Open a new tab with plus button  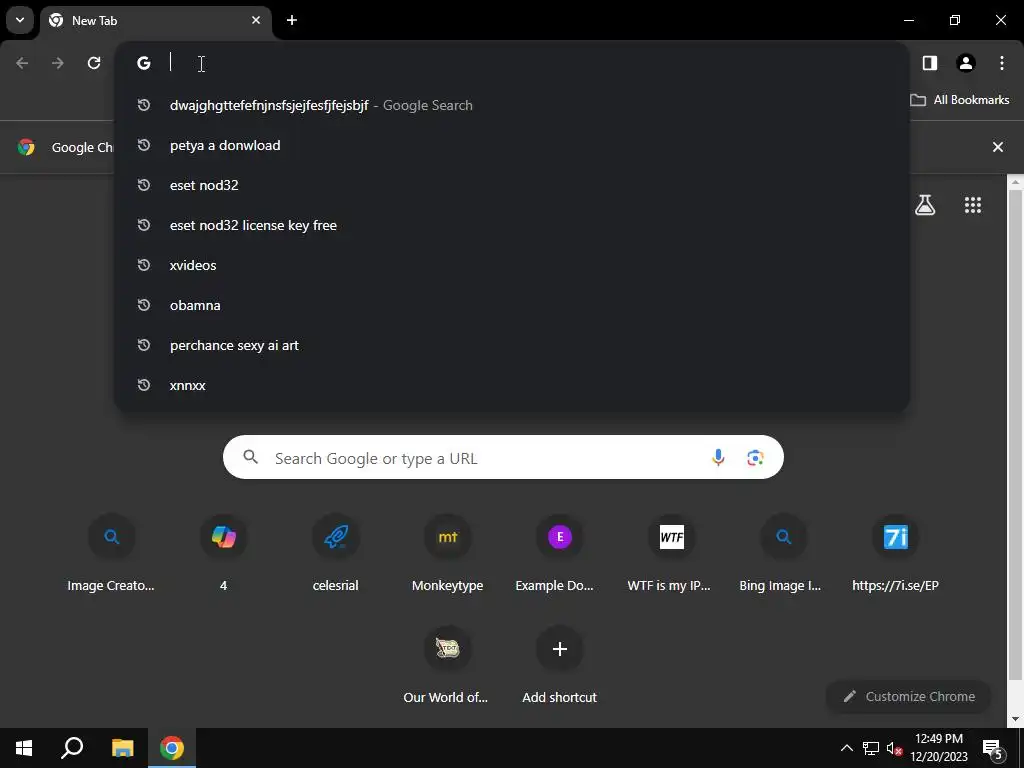click(x=292, y=20)
